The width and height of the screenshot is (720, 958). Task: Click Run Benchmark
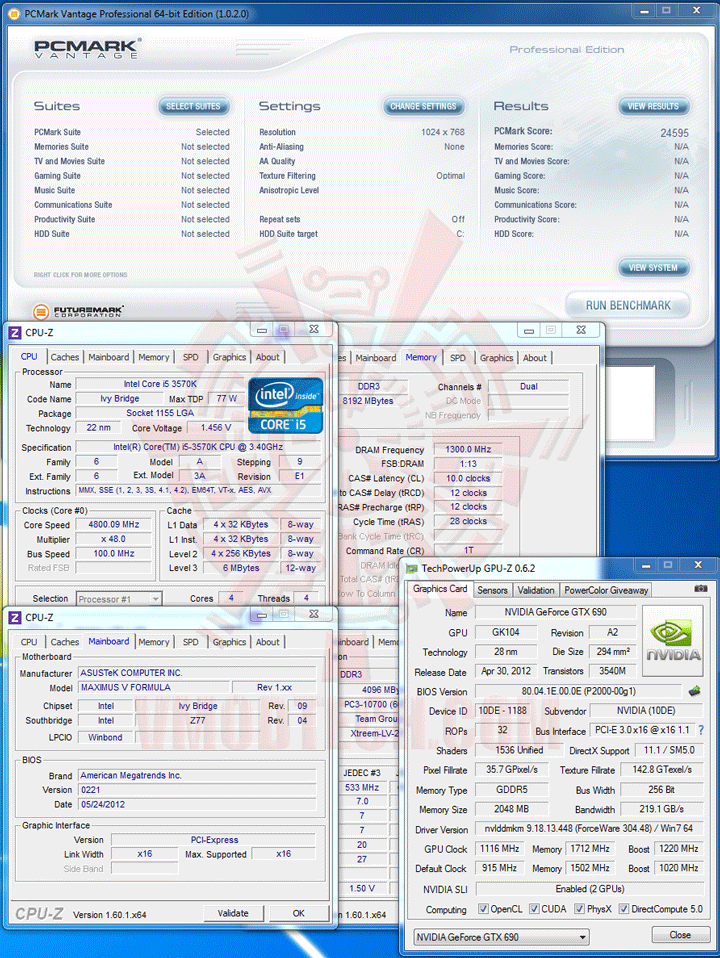pos(628,305)
